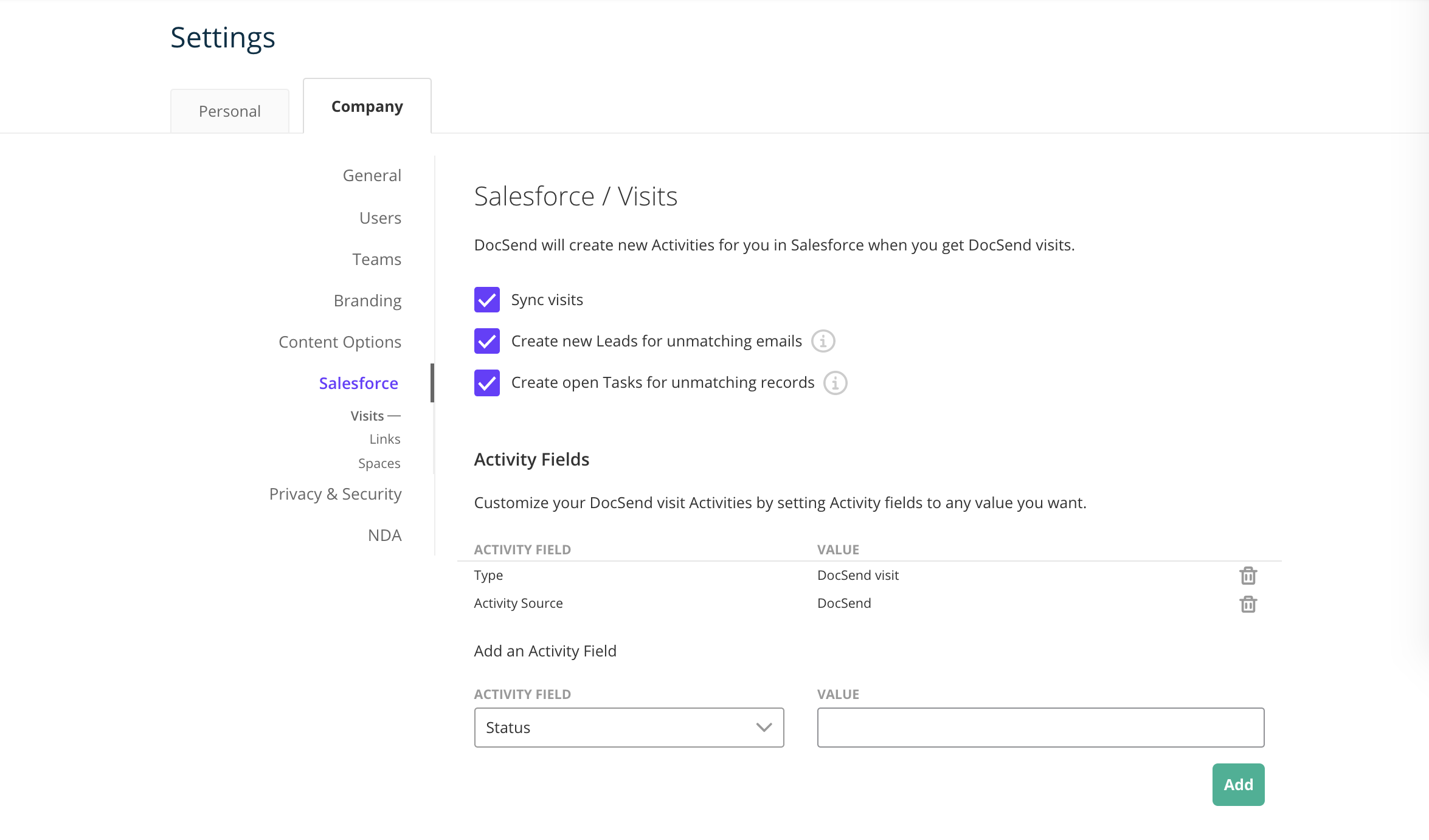Switch to the Personal tab
Image resolution: width=1429 pixels, height=840 pixels.
pos(230,111)
